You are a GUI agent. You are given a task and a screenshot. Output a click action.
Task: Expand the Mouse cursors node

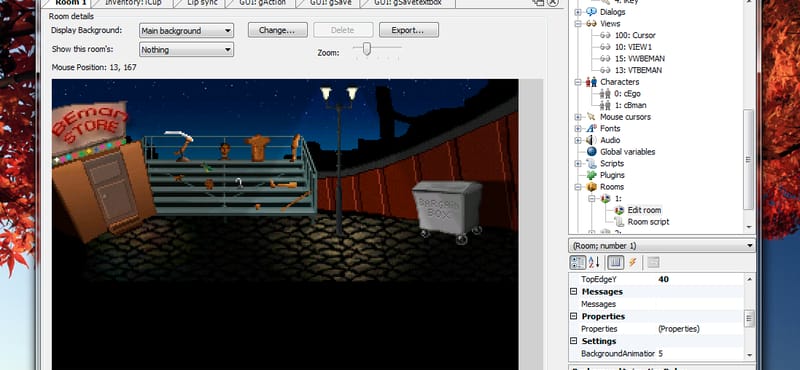[x=578, y=117]
